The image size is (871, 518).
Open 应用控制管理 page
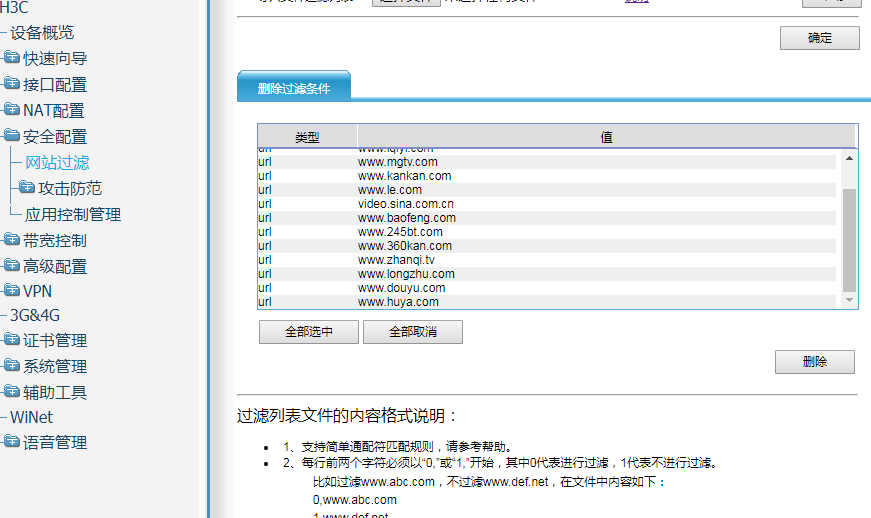point(73,214)
